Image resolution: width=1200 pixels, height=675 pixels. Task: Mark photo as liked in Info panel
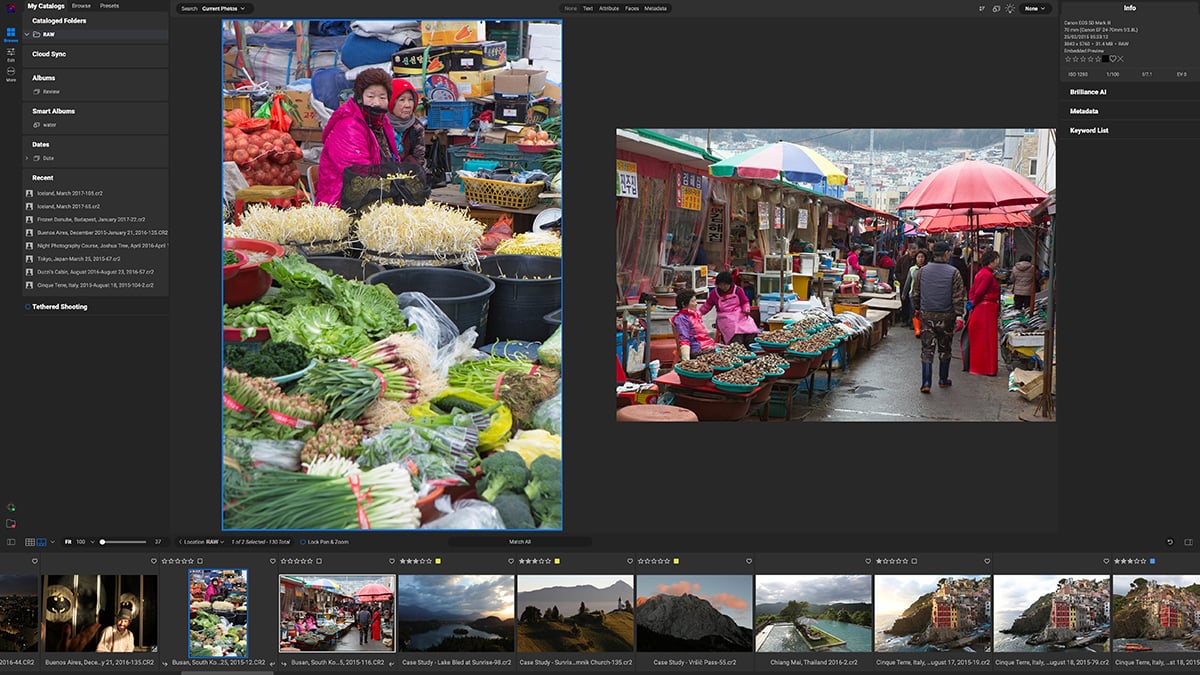(x=1112, y=59)
